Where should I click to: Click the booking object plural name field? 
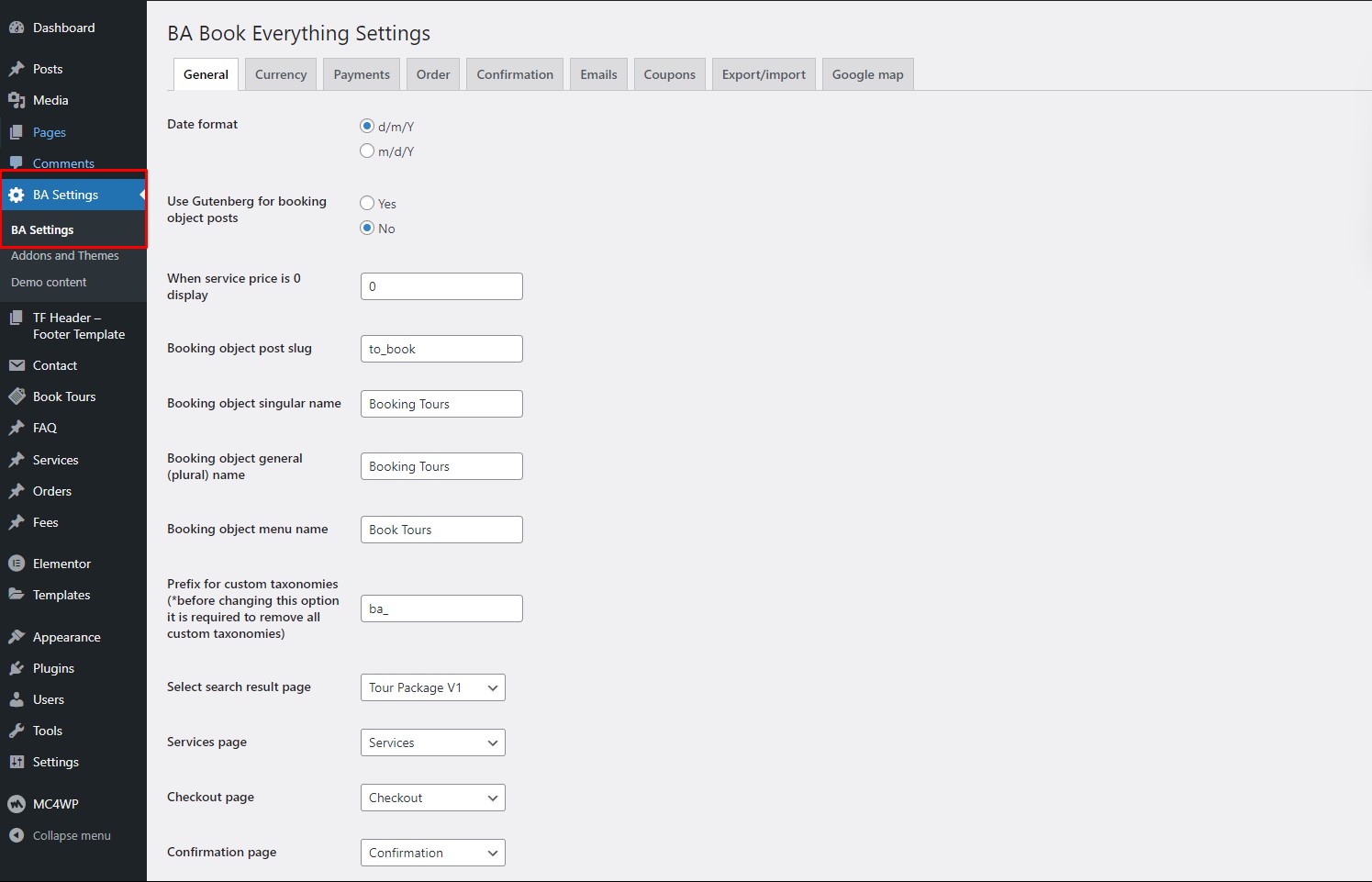(x=441, y=466)
